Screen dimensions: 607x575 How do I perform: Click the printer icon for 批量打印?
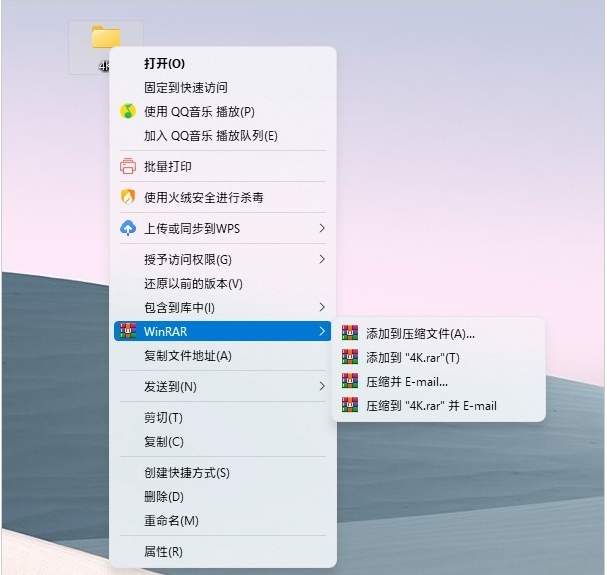point(128,166)
